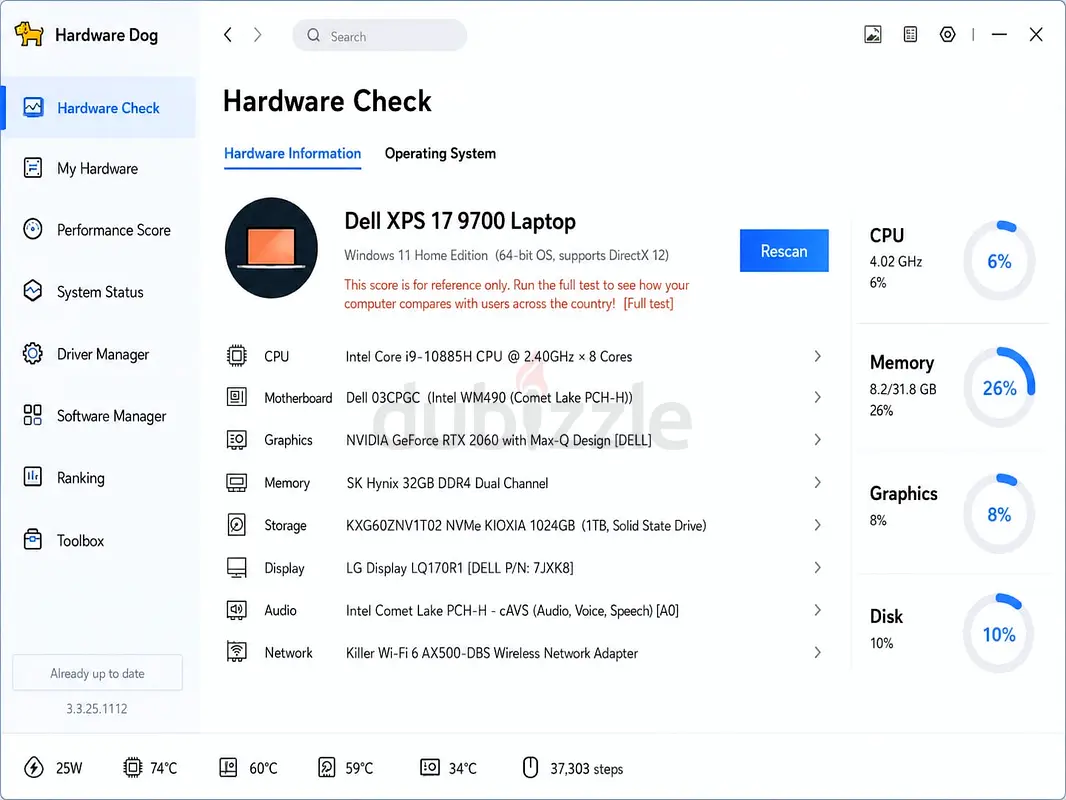This screenshot has height=800, width=1066.
Task: Go forward with the right arrow
Action: pos(258,35)
